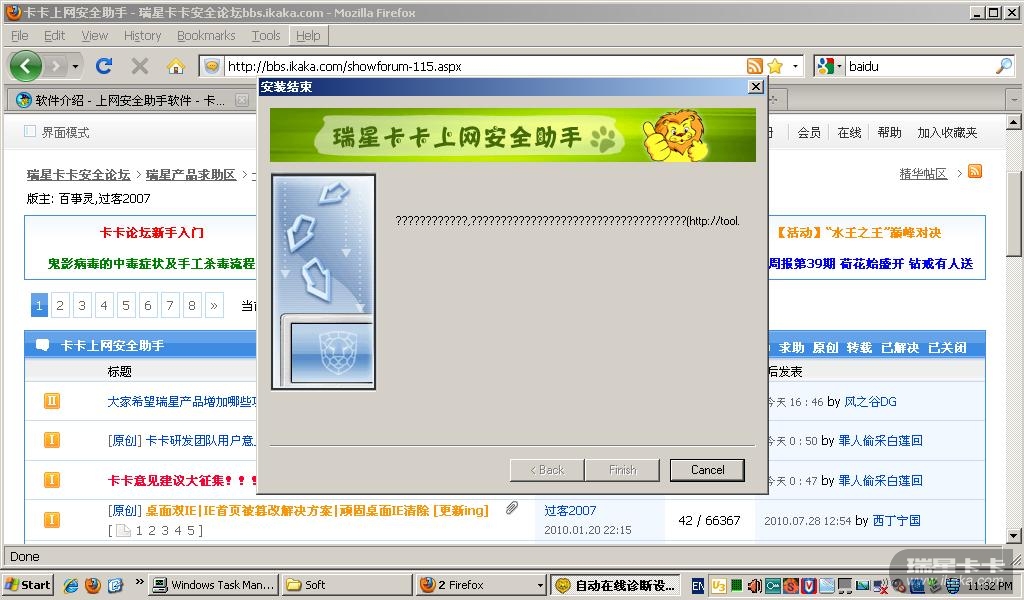The width and height of the screenshot is (1024, 600).
Task: Go to page 5 of the forum
Action: [126, 306]
